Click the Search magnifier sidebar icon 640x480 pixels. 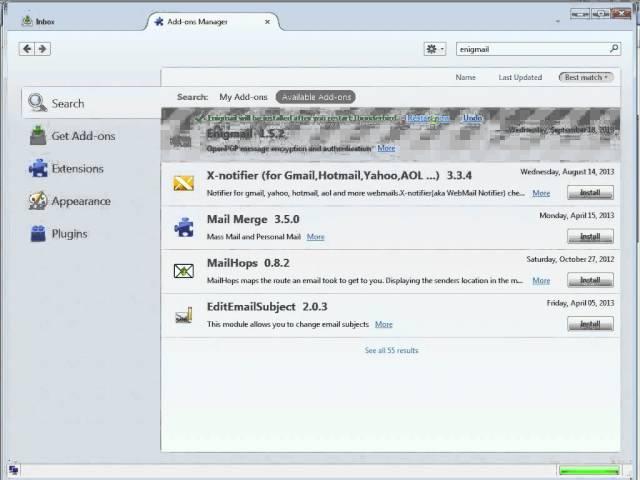[37, 102]
